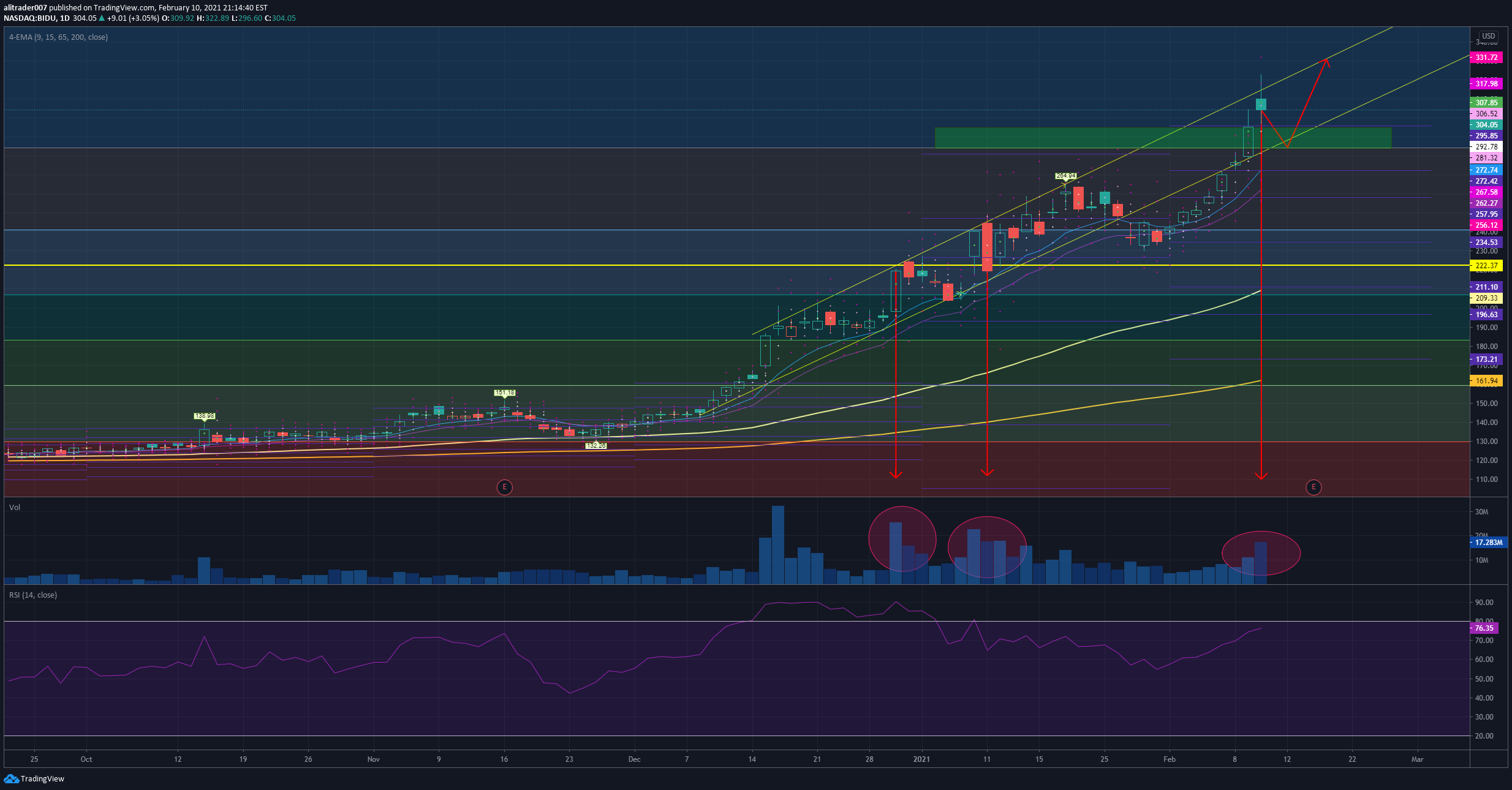Click the green 307.85 price label
The height and width of the screenshot is (790, 1512).
coord(1486,103)
